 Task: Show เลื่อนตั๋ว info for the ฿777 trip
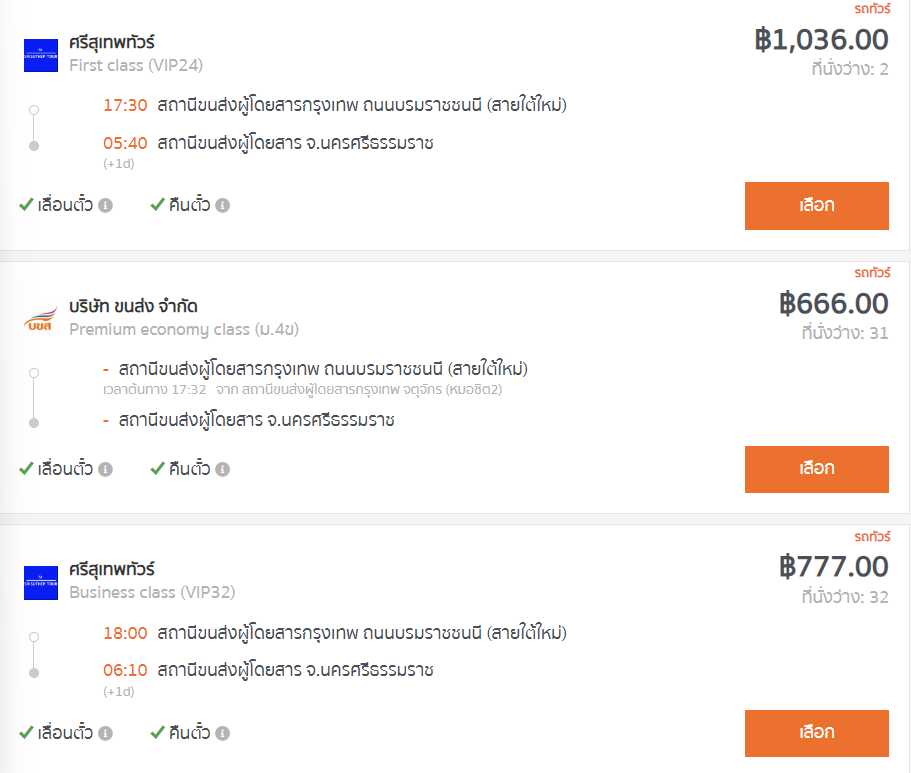(x=105, y=733)
